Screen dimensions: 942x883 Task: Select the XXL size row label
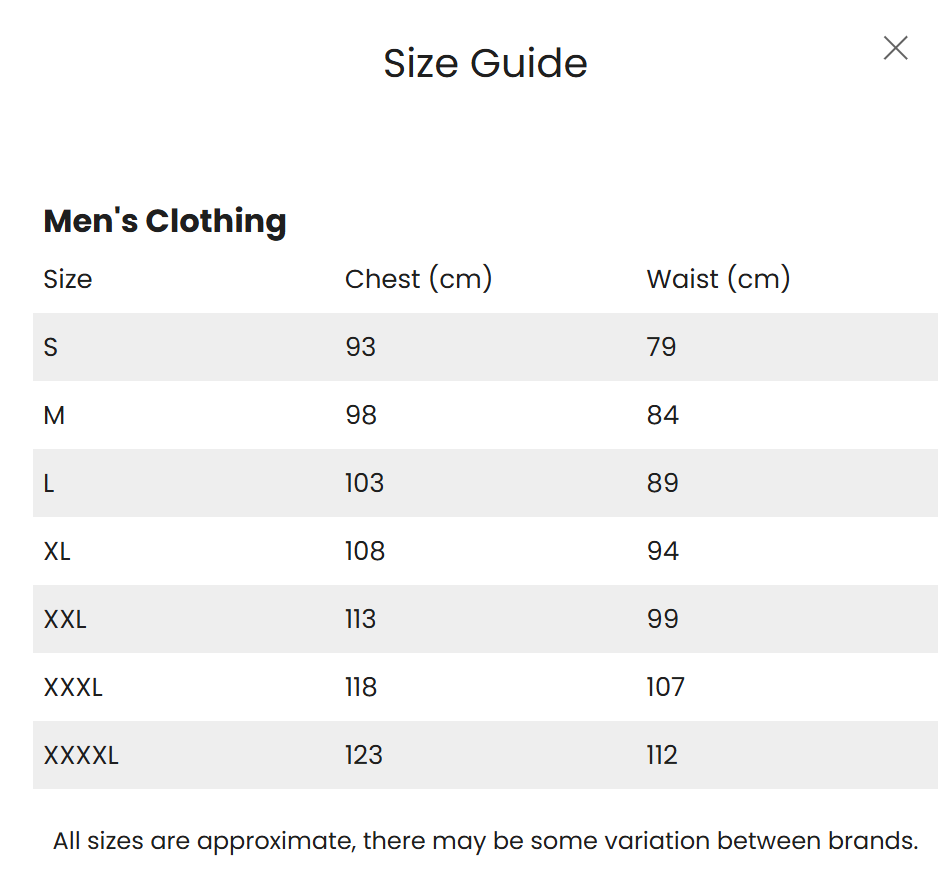point(65,619)
